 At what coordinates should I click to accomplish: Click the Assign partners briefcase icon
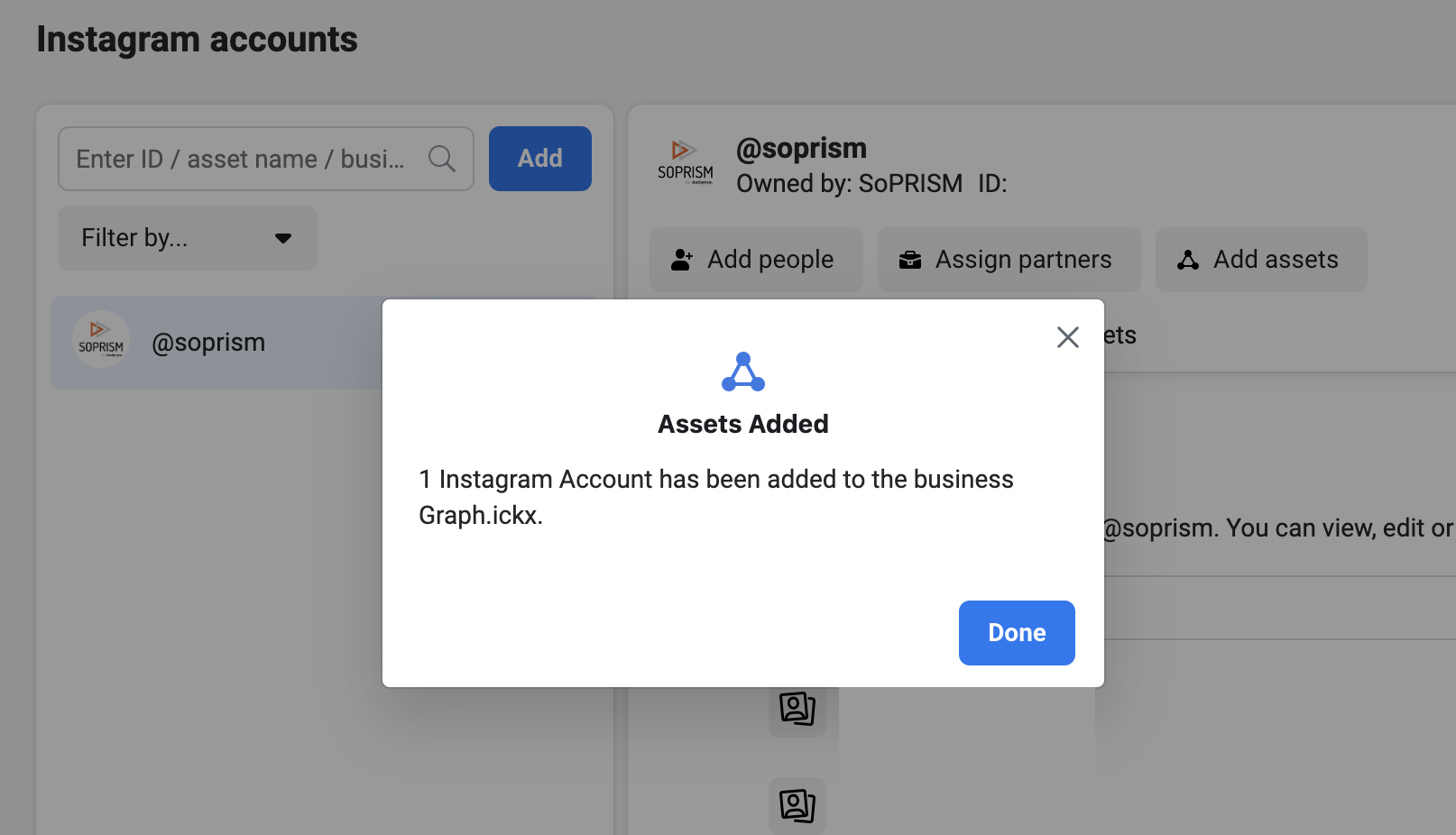[x=910, y=260]
